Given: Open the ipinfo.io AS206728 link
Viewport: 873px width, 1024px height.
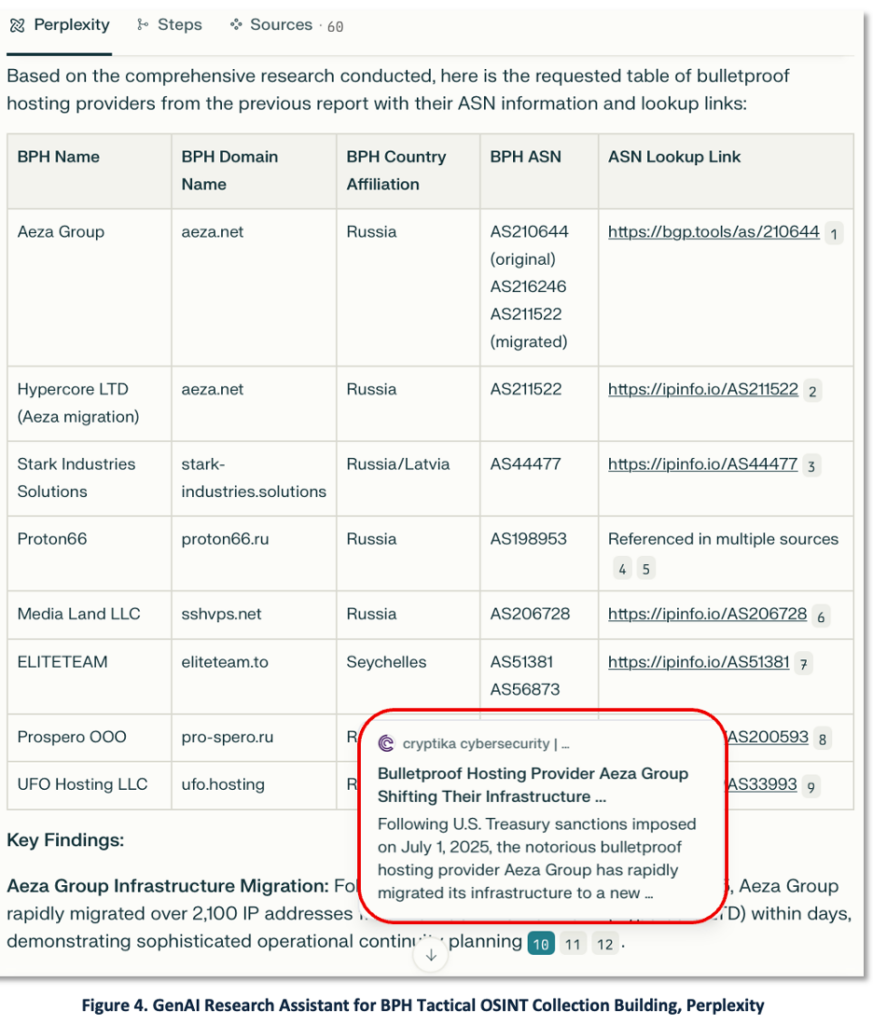Looking at the screenshot, I should click(x=706, y=614).
